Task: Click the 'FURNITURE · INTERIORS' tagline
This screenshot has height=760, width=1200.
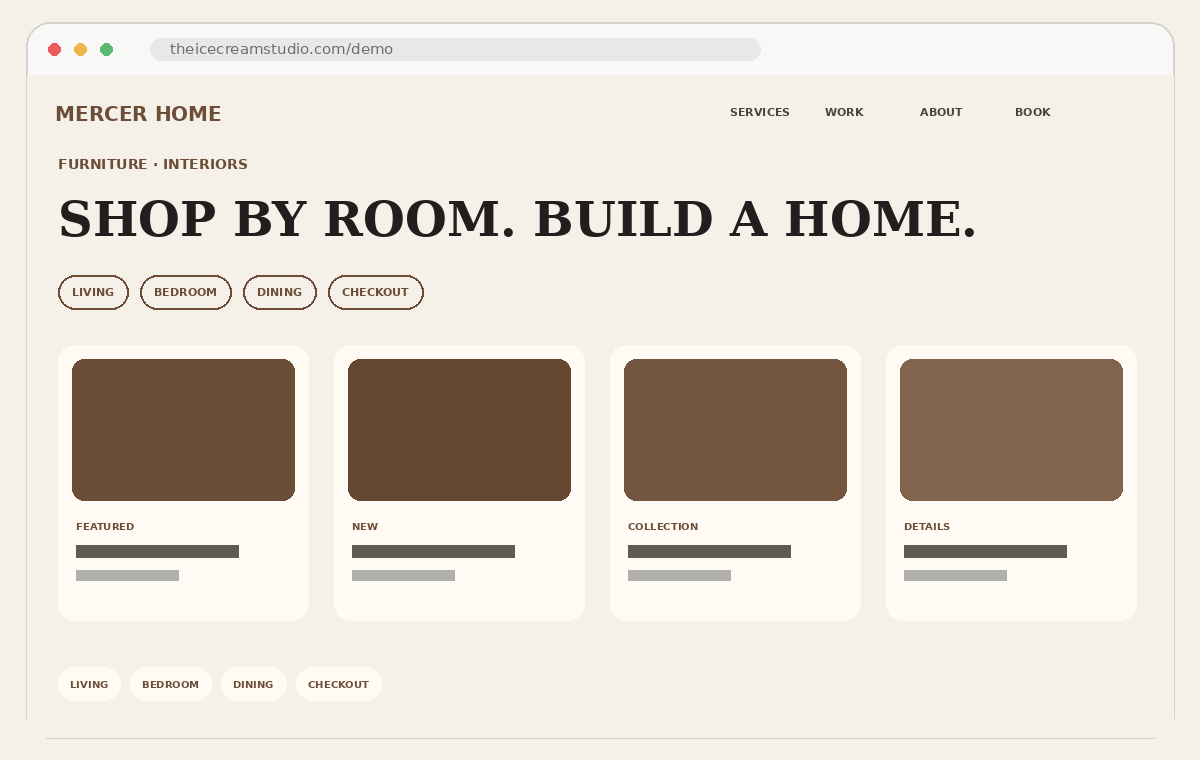Action: [x=153, y=164]
